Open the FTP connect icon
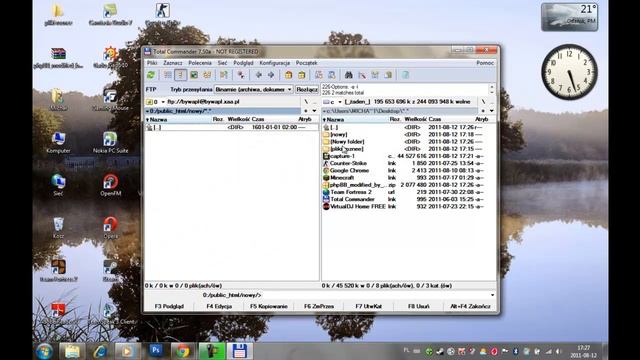640x360 pixels. [319, 75]
